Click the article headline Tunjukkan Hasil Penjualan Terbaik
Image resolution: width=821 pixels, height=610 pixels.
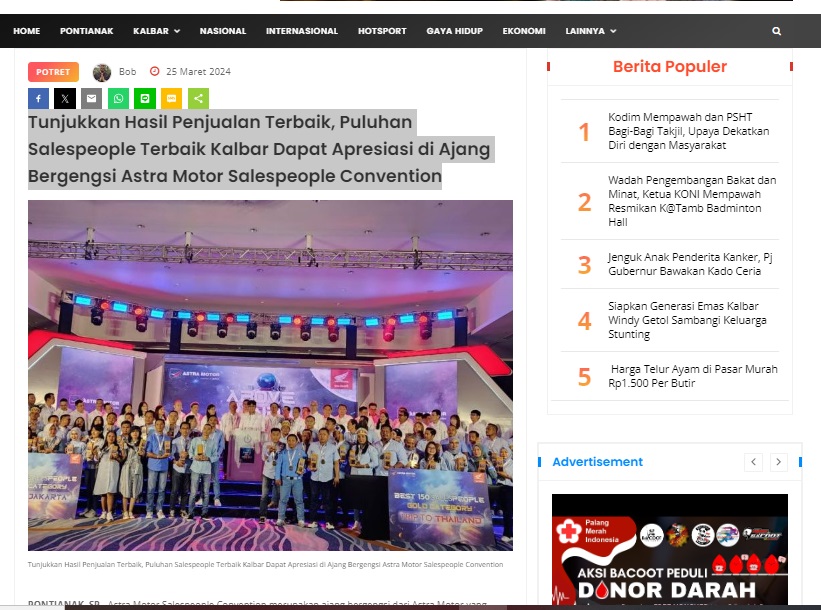click(x=259, y=149)
